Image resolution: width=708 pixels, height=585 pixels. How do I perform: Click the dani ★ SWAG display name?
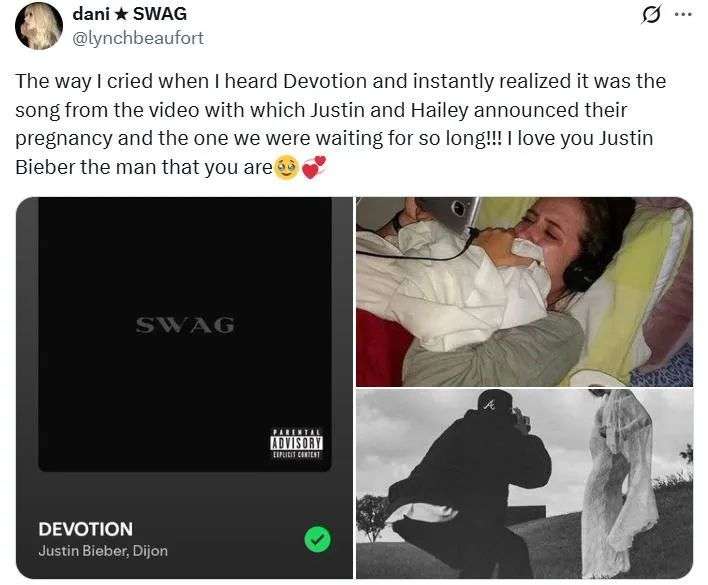click(130, 14)
